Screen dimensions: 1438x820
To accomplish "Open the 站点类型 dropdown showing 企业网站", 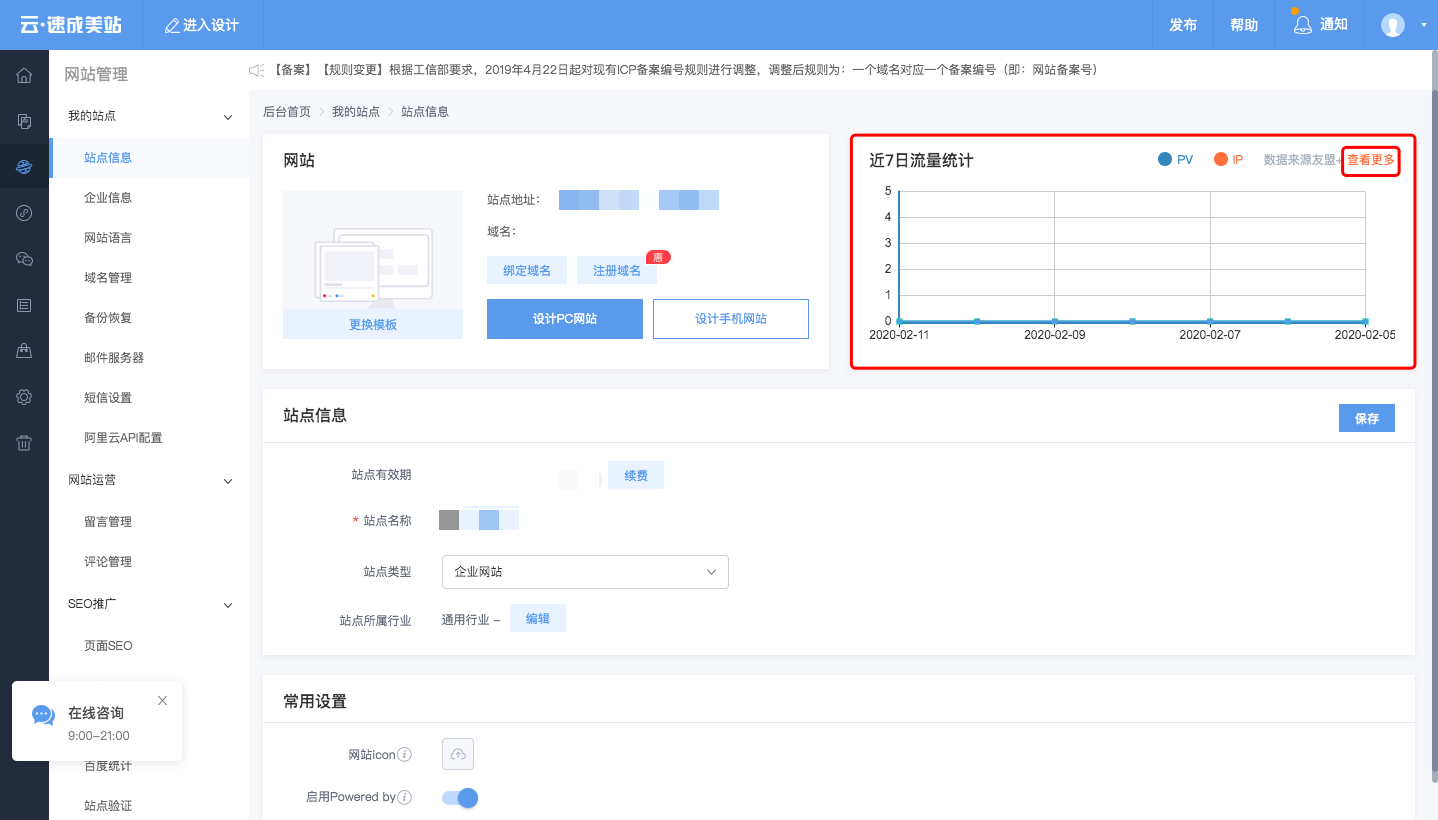I will click(x=584, y=571).
